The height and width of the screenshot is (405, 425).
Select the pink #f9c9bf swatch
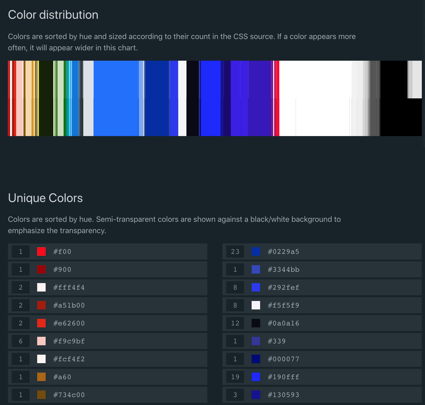click(x=41, y=341)
